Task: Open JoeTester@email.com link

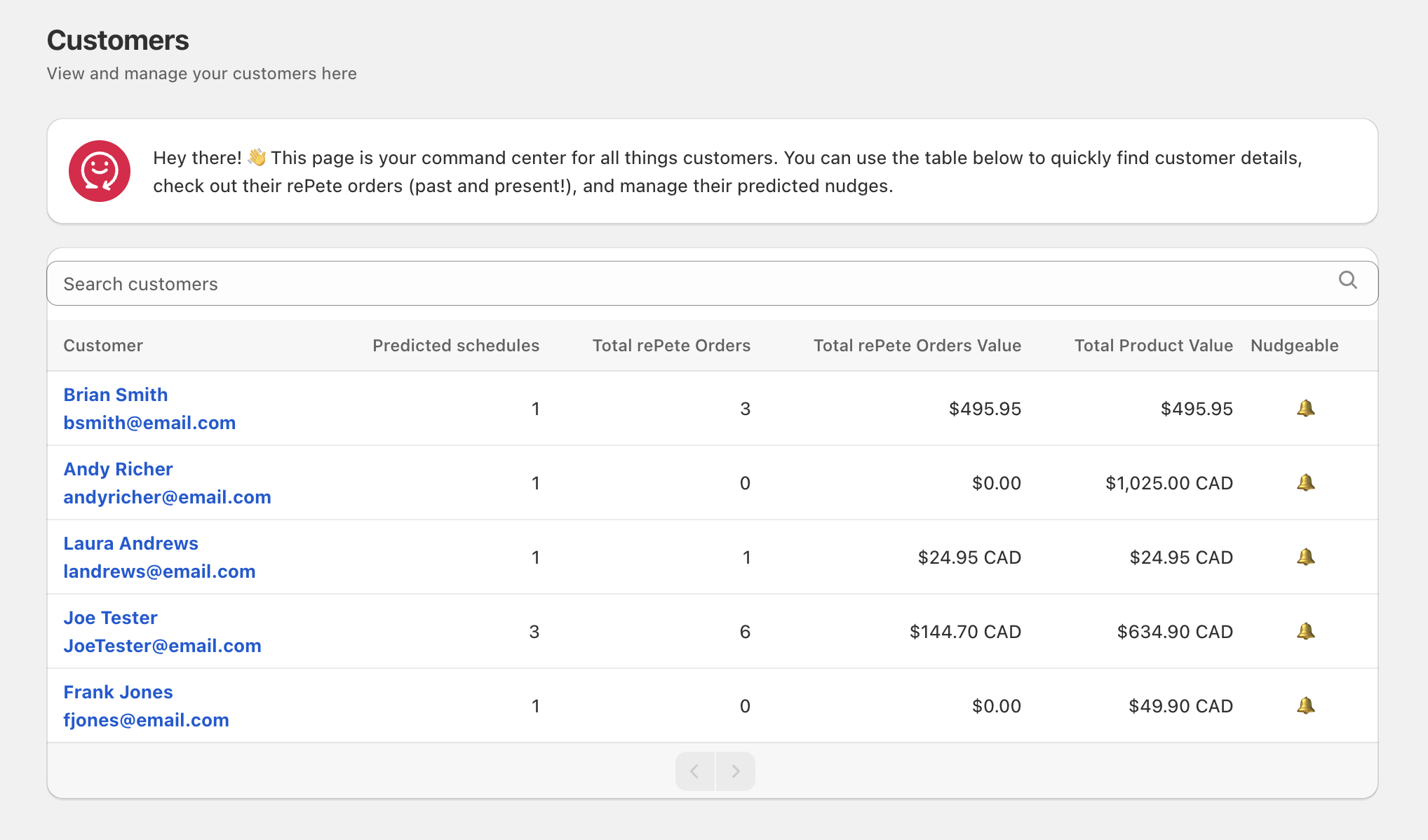Action: (162, 646)
